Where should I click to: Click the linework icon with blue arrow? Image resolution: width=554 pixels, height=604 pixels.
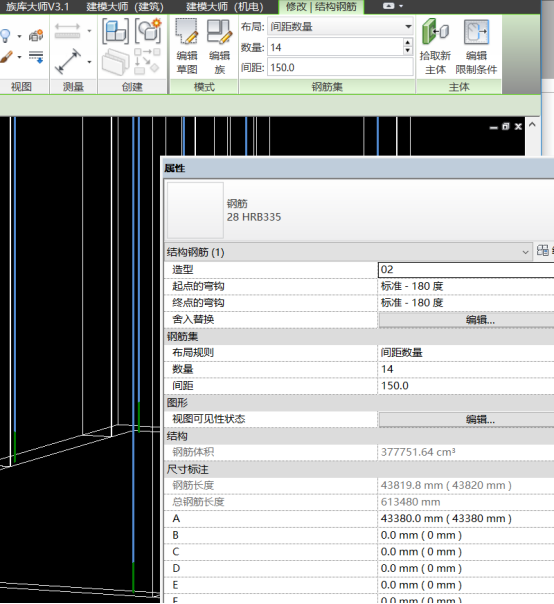36,57
